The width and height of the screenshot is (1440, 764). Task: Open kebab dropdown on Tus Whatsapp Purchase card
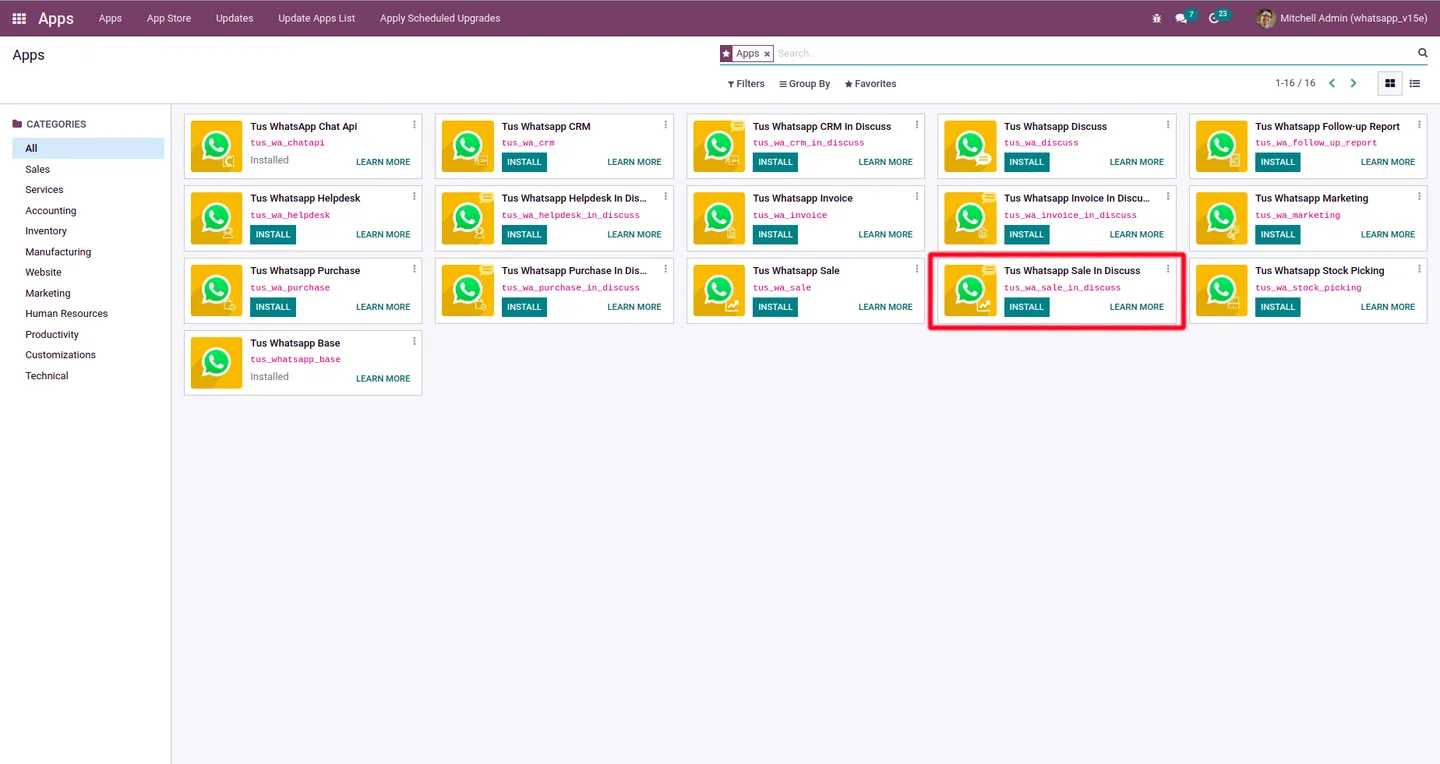[414, 269]
